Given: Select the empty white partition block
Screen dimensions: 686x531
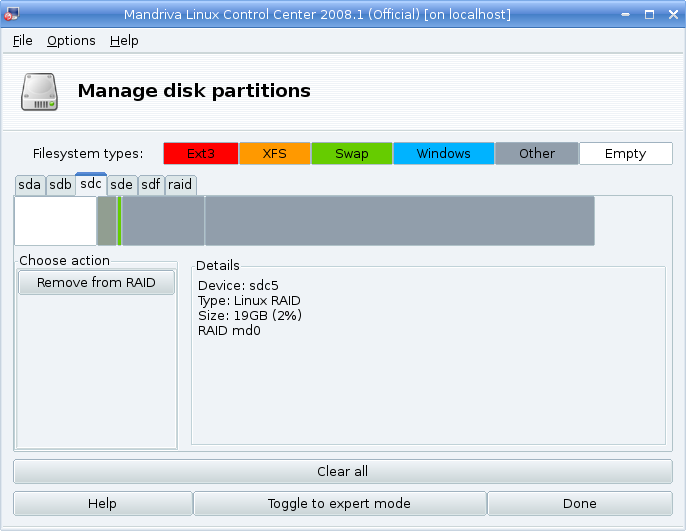Looking at the screenshot, I should coord(56,221).
